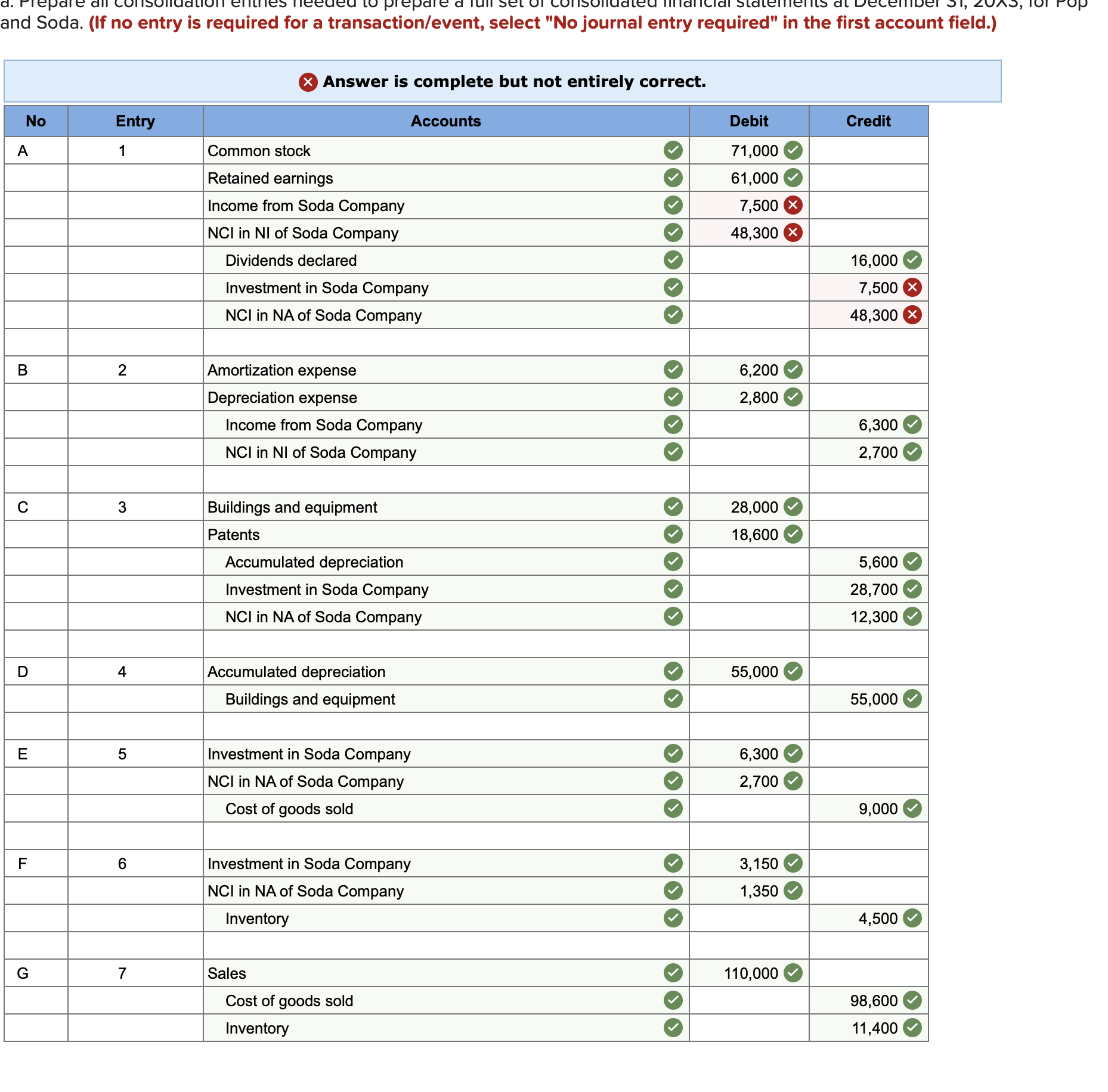Click the green checkmark next to Common stock
1108x1092 pixels.
coord(673,151)
